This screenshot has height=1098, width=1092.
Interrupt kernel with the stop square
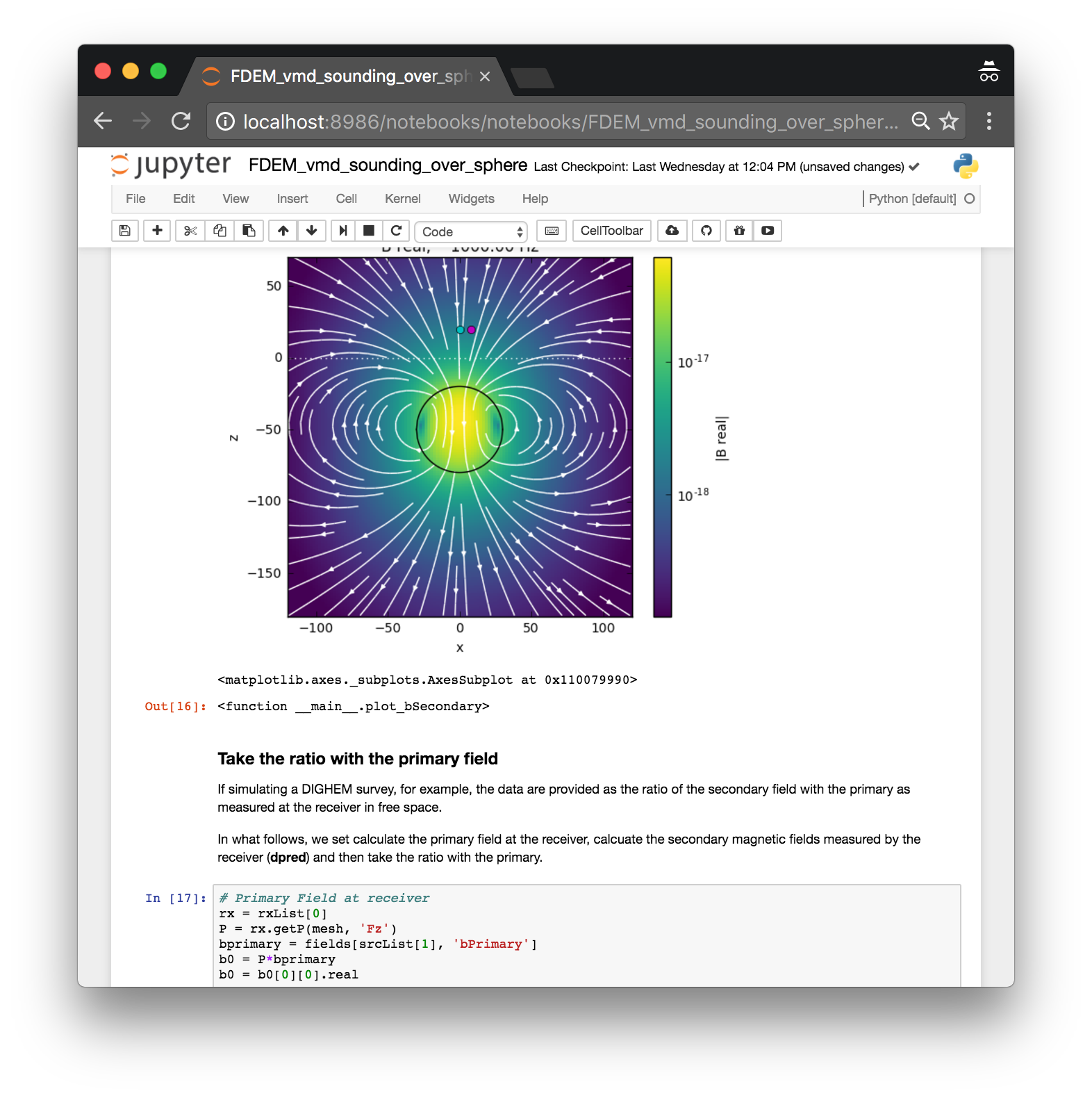pyautogui.click(x=369, y=231)
